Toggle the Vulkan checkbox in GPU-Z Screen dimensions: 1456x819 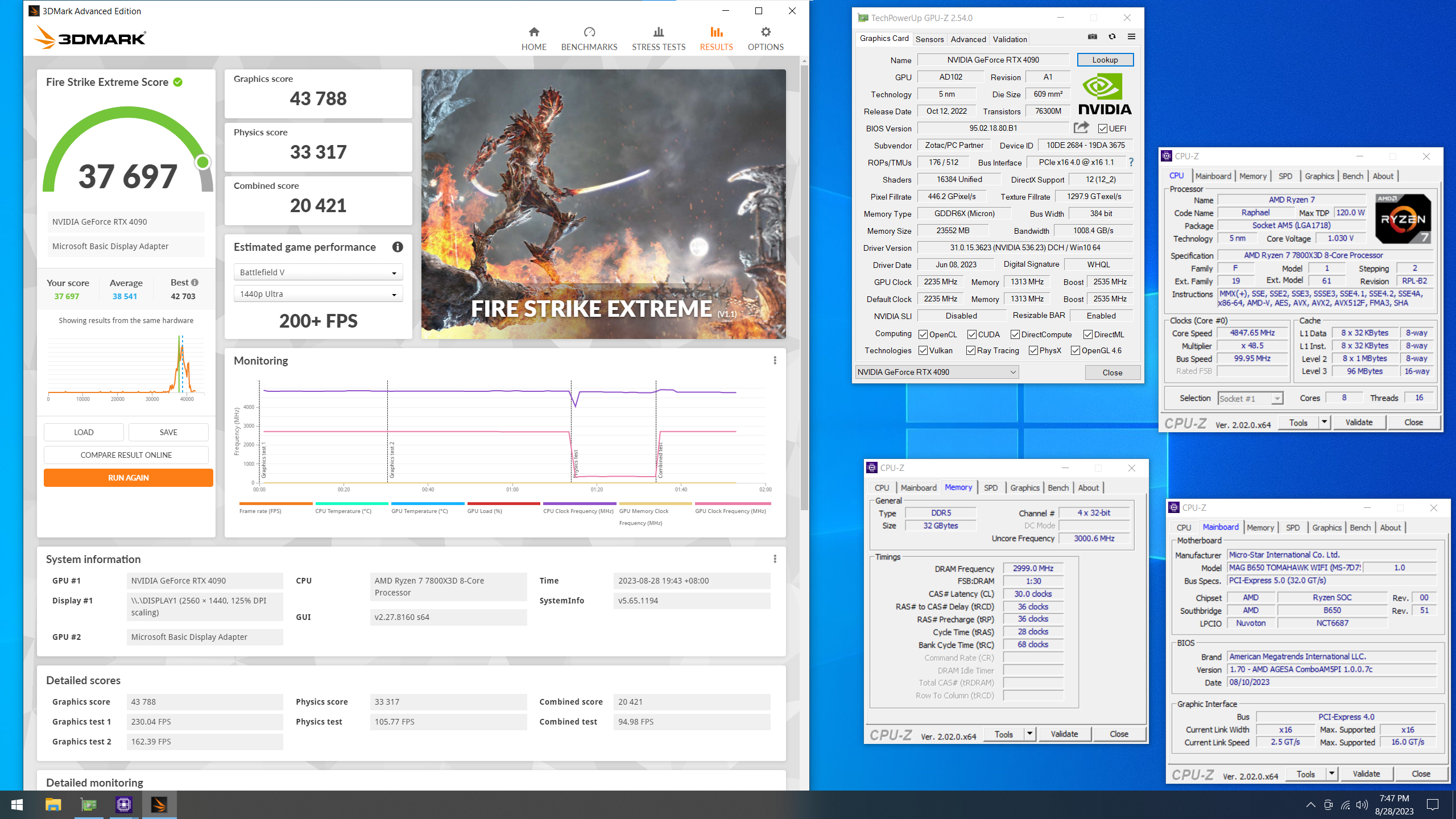coord(923,350)
